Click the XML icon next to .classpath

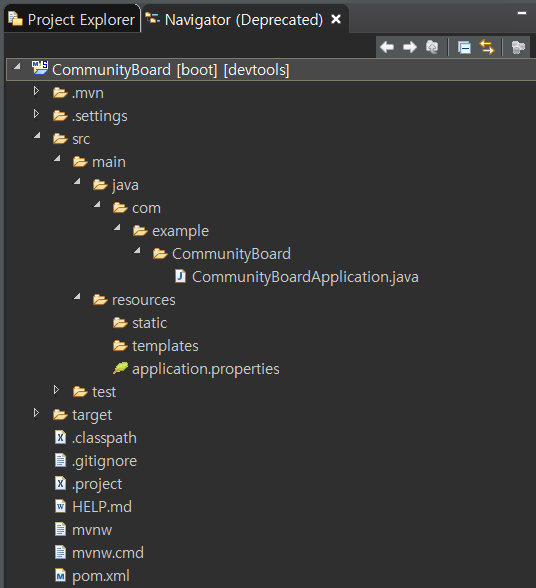60,437
